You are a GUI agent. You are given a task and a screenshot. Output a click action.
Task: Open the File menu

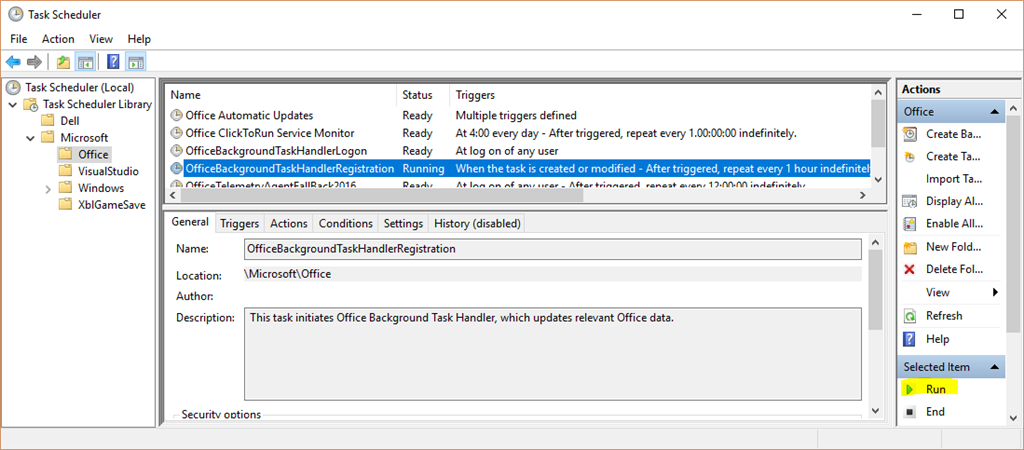[18, 39]
